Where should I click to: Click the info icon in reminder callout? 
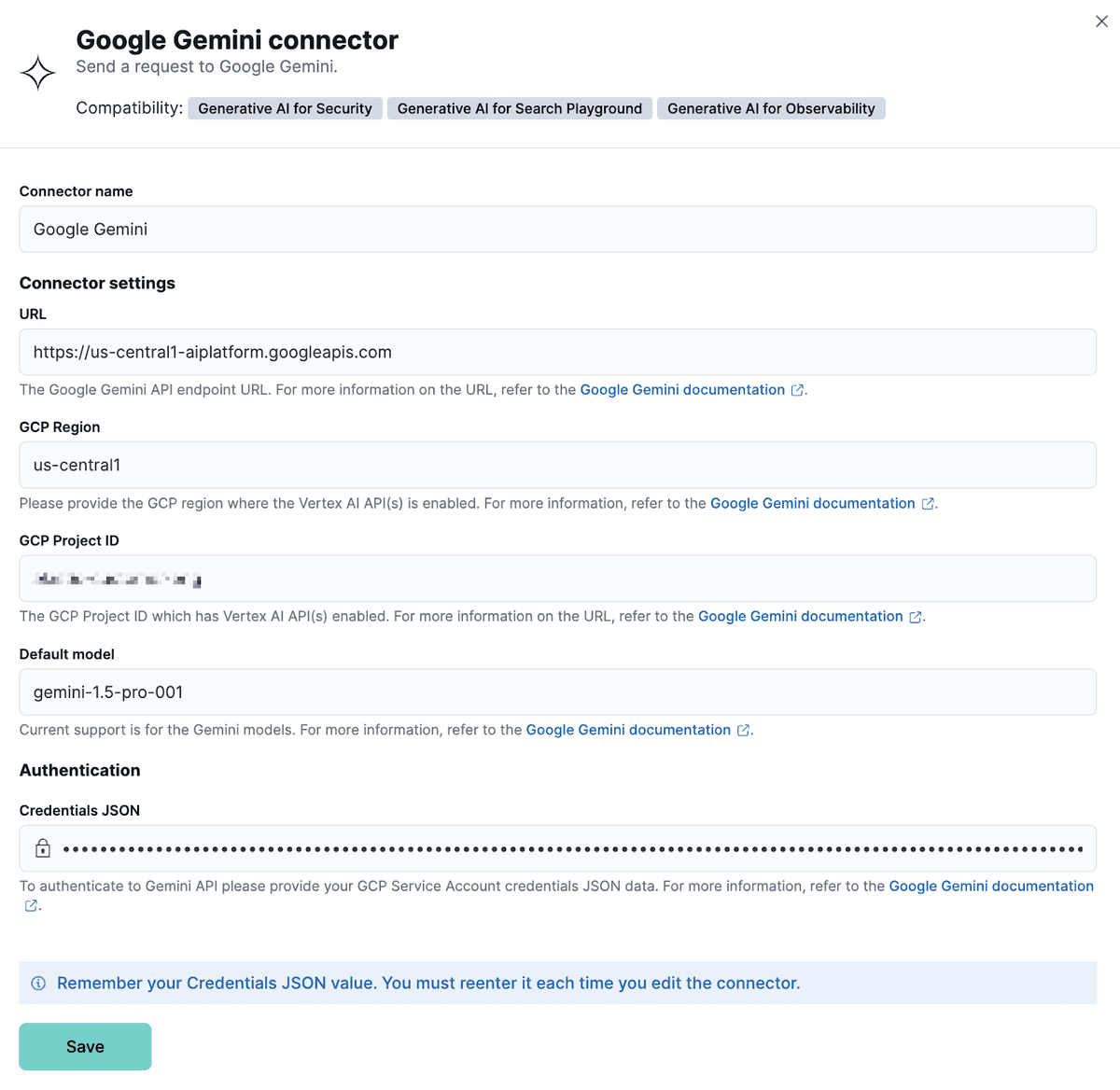(x=38, y=984)
